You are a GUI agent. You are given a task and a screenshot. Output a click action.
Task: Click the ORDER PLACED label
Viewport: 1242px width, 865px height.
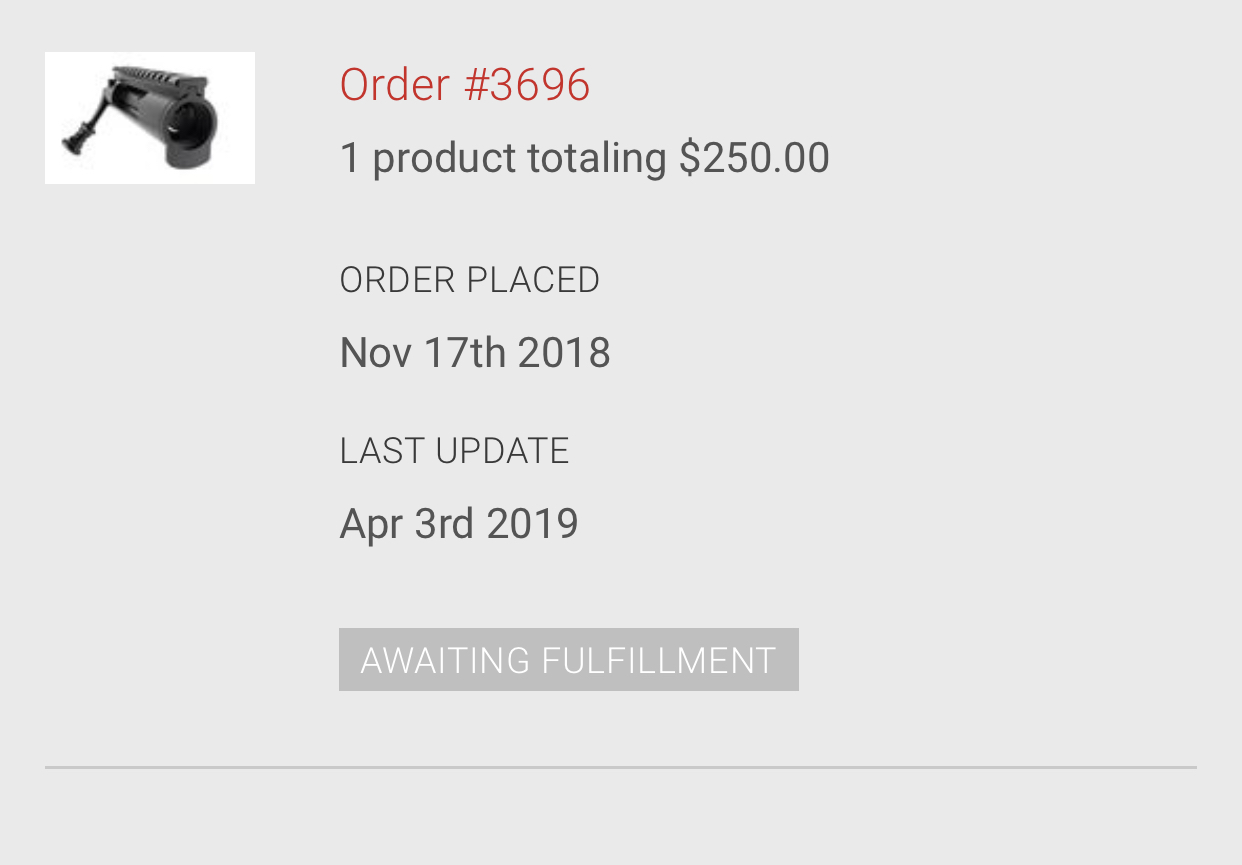point(469,280)
